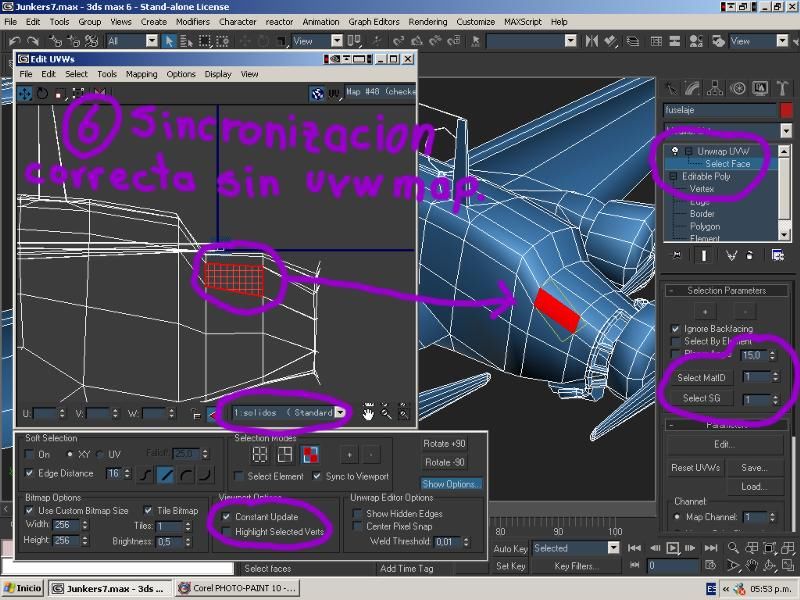Collapse the Editable Poly tree node
The width and height of the screenshot is (800, 600).
pyautogui.click(x=673, y=176)
